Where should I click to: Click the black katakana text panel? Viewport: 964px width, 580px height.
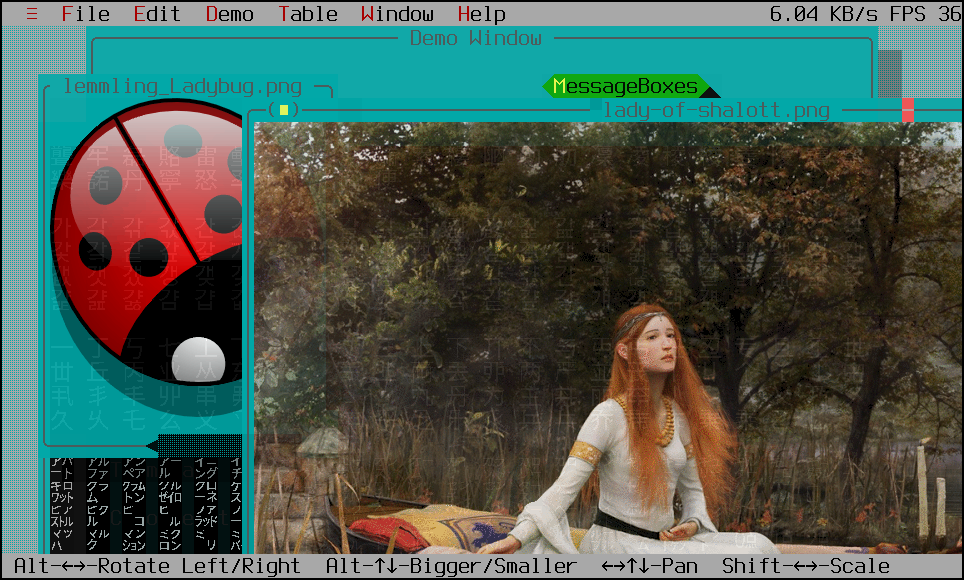pyautogui.click(x=146, y=505)
